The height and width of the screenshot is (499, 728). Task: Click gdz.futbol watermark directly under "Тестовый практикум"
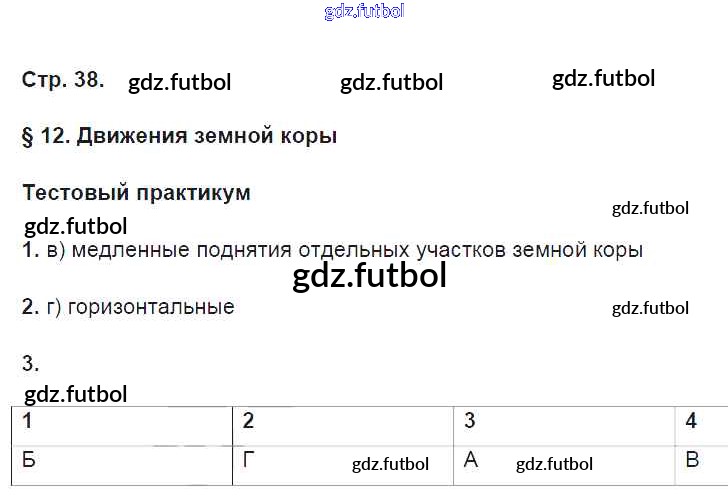[75, 226]
